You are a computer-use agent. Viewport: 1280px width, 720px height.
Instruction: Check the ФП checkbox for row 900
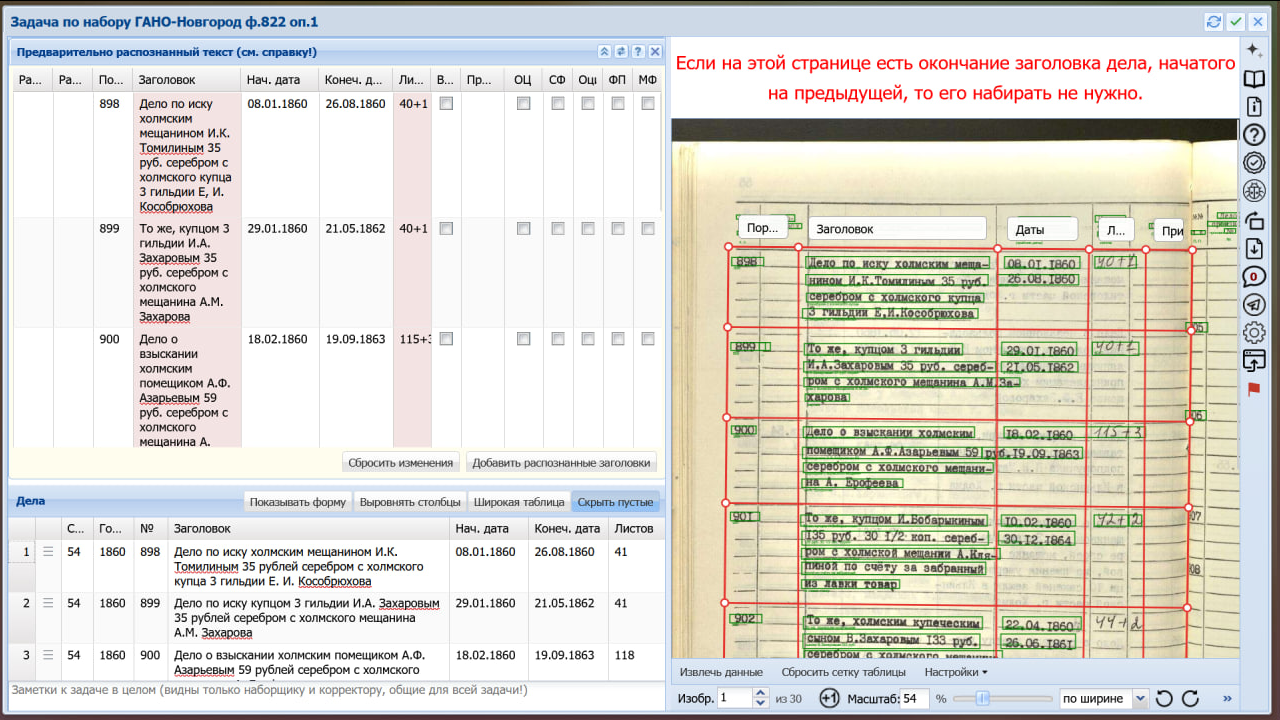[618, 339]
